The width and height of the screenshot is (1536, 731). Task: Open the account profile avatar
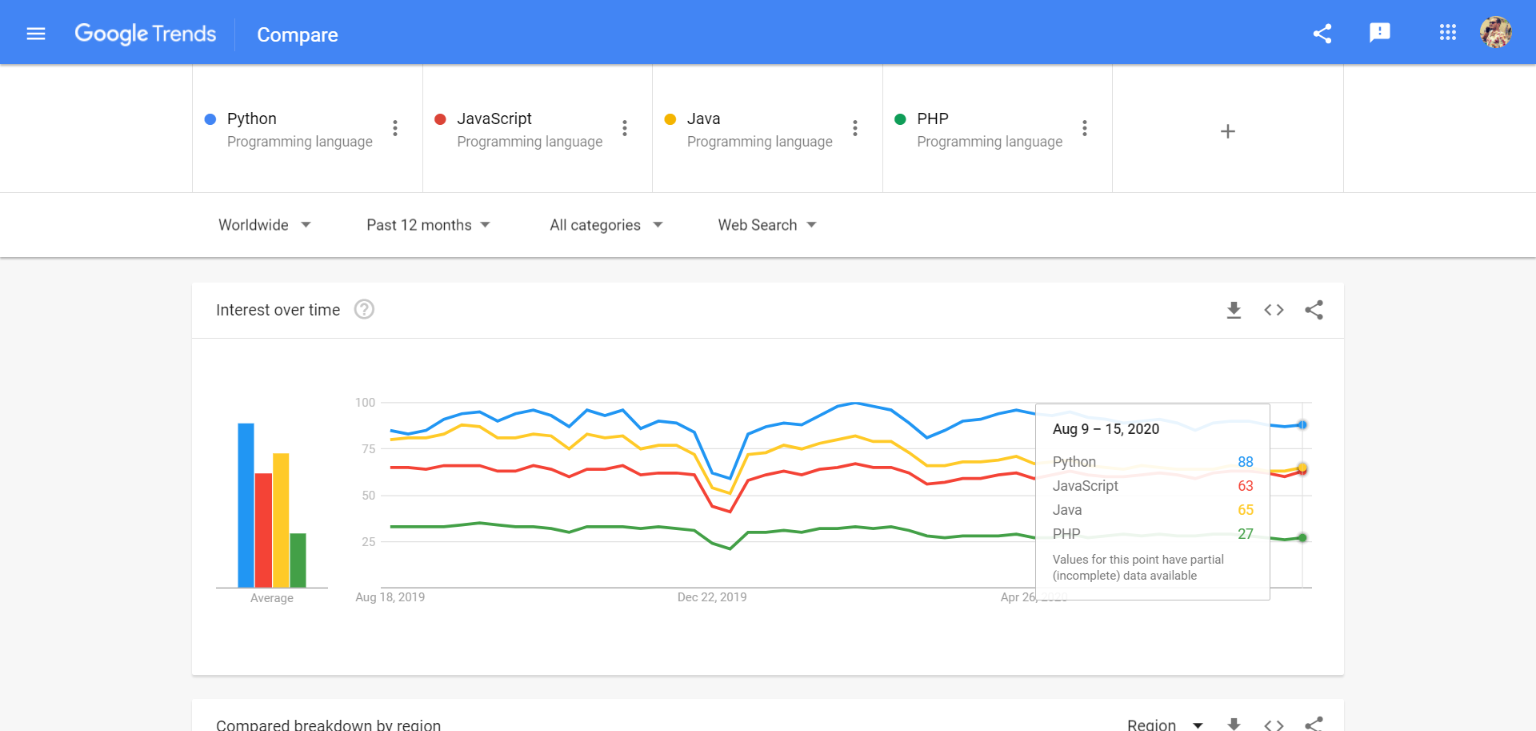tap(1495, 32)
